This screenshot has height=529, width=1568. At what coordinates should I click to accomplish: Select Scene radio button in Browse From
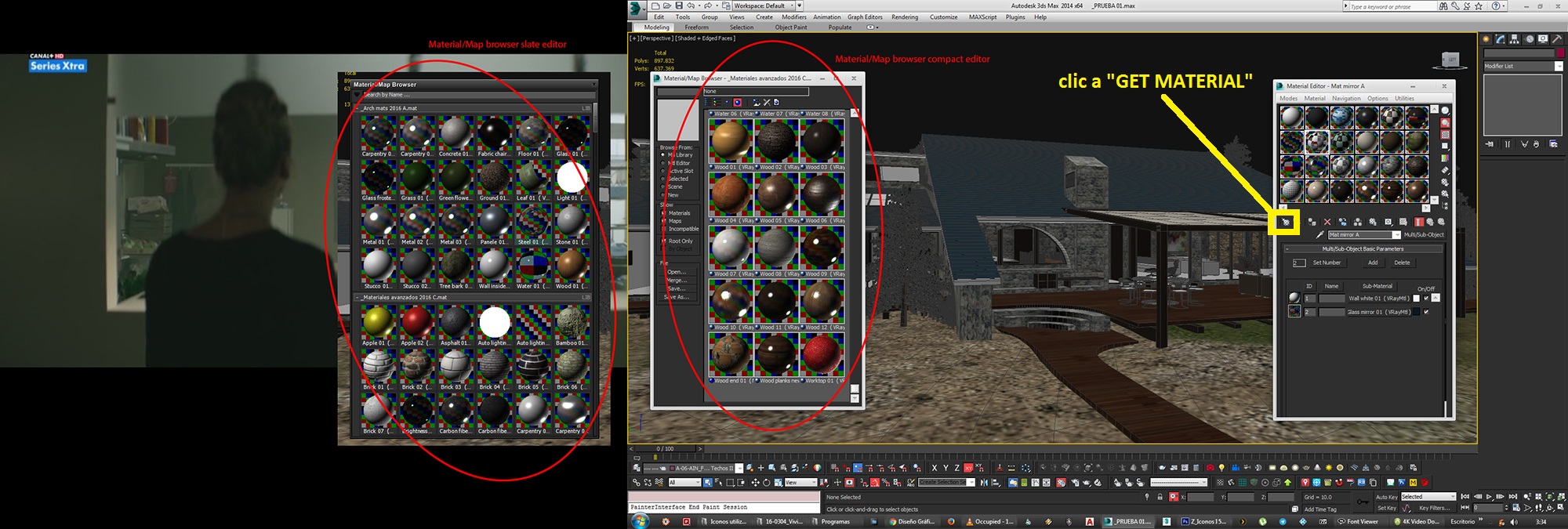point(662,187)
